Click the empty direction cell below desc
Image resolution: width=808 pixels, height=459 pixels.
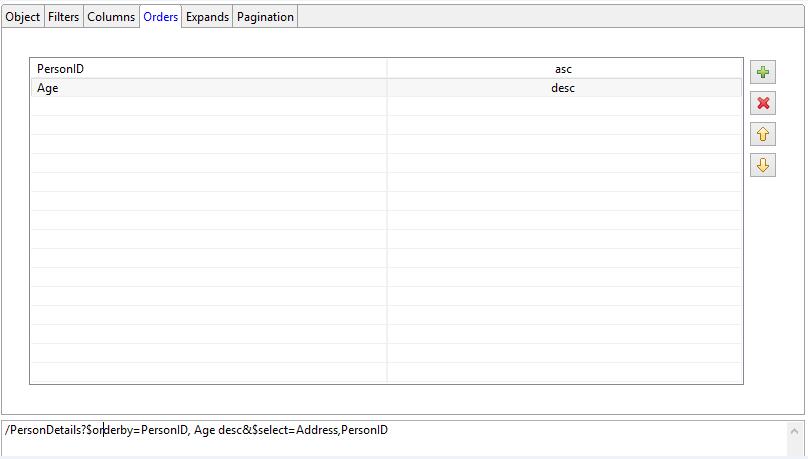pyautogui.click(x=564, y=107)
